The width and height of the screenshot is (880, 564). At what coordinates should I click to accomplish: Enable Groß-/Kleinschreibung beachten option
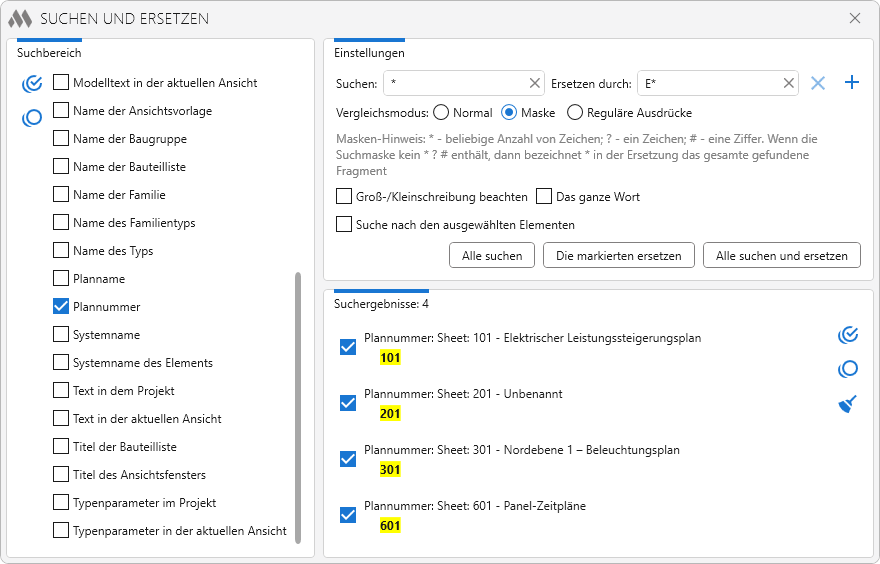[x=344, y=197]
